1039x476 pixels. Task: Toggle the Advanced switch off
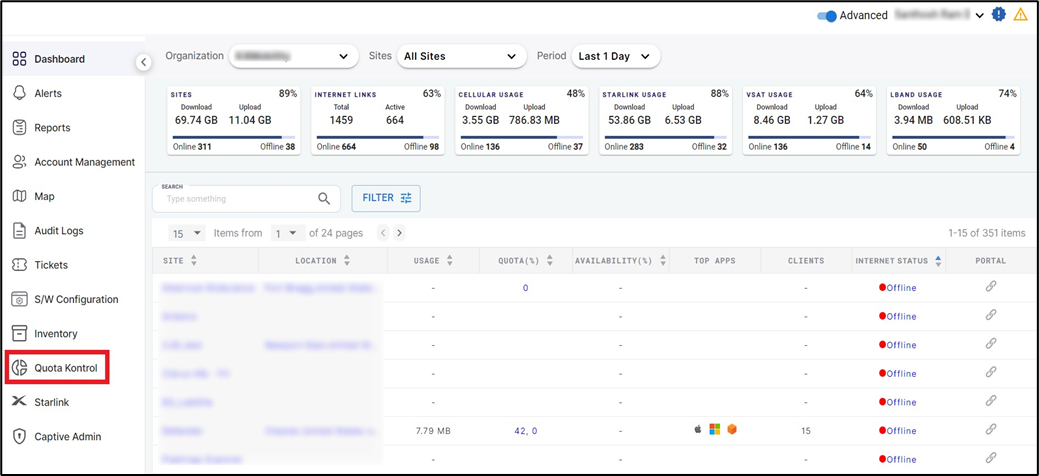click(826, 16)
